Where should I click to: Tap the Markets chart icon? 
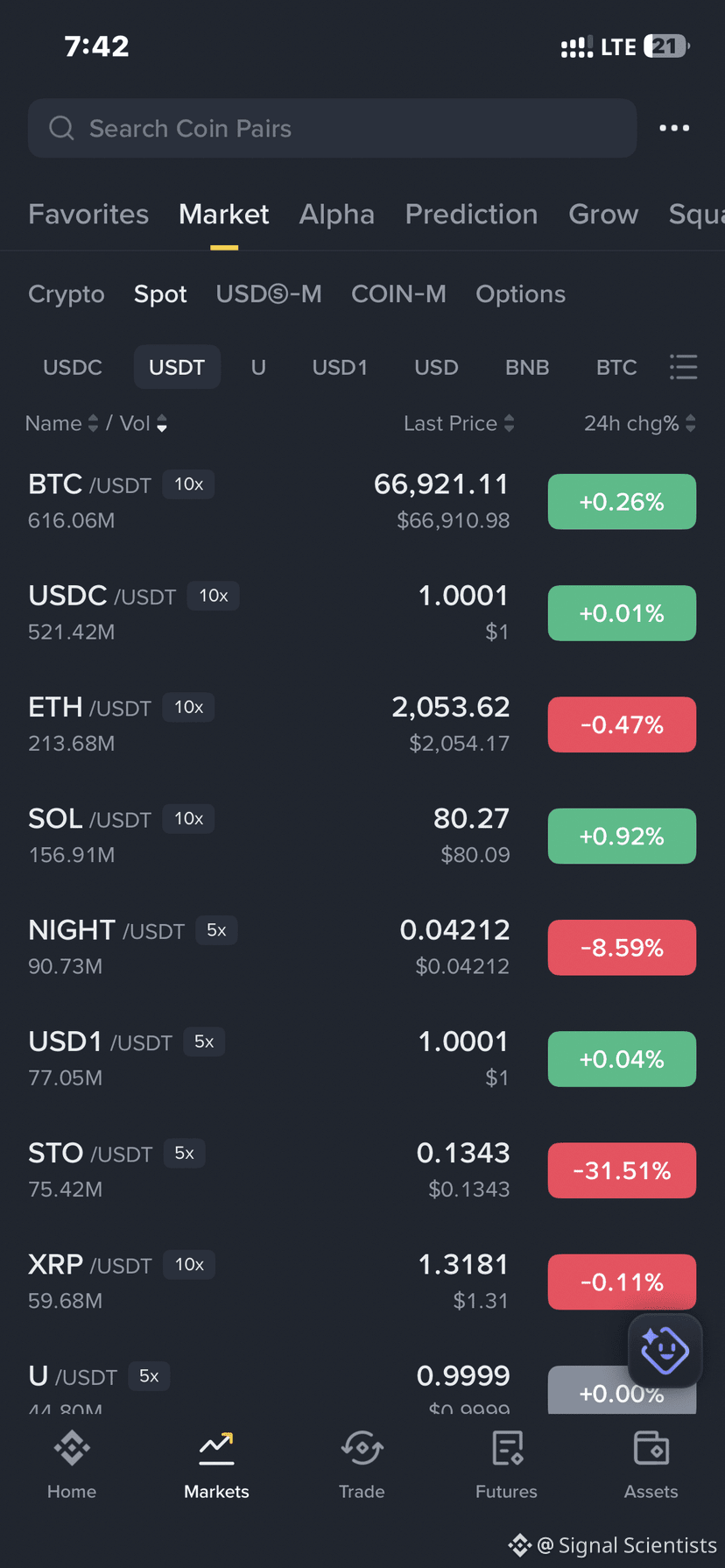216,1448
